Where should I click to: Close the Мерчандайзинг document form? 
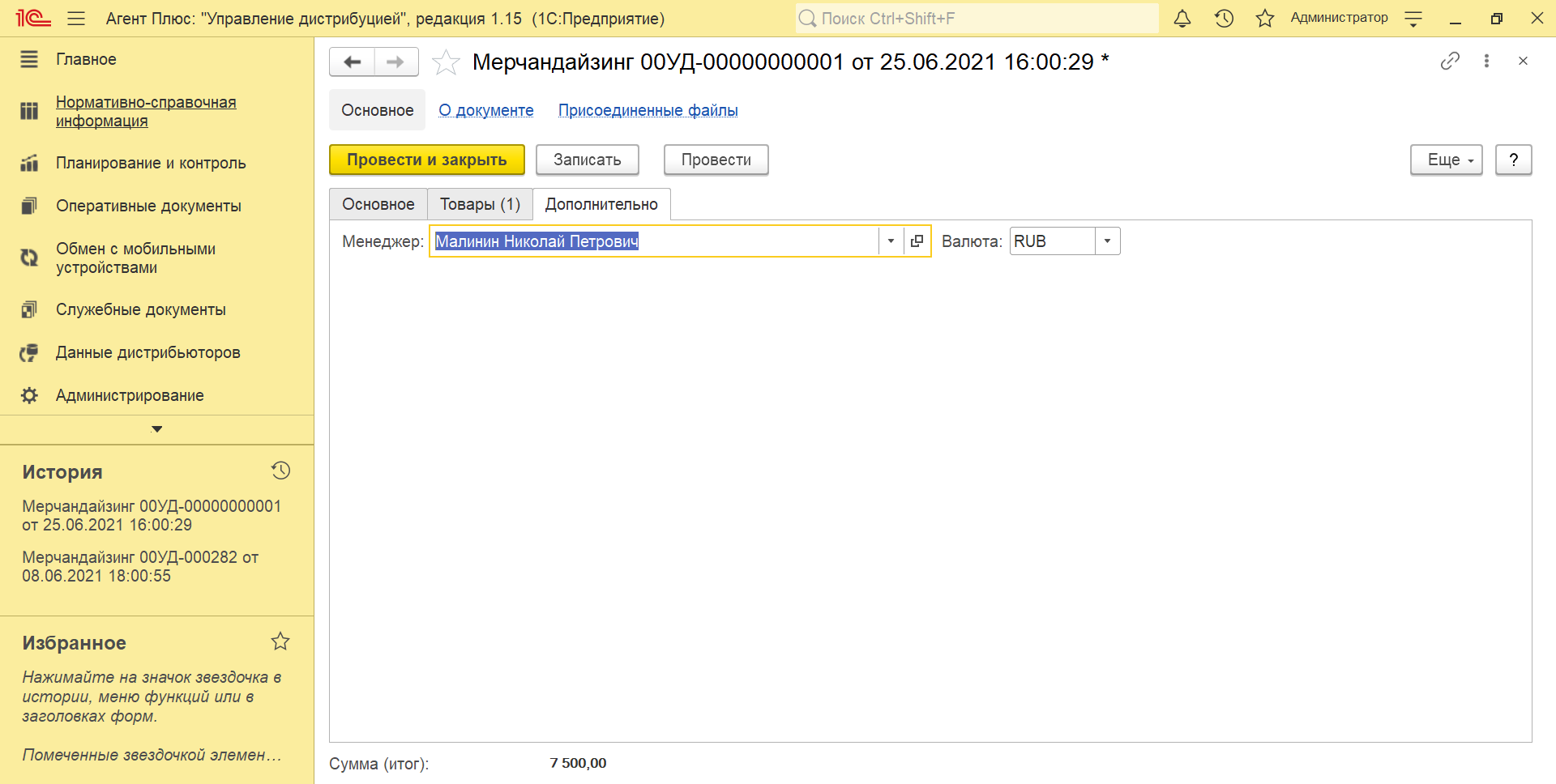pyautogui.click(x=1523, y=61)
